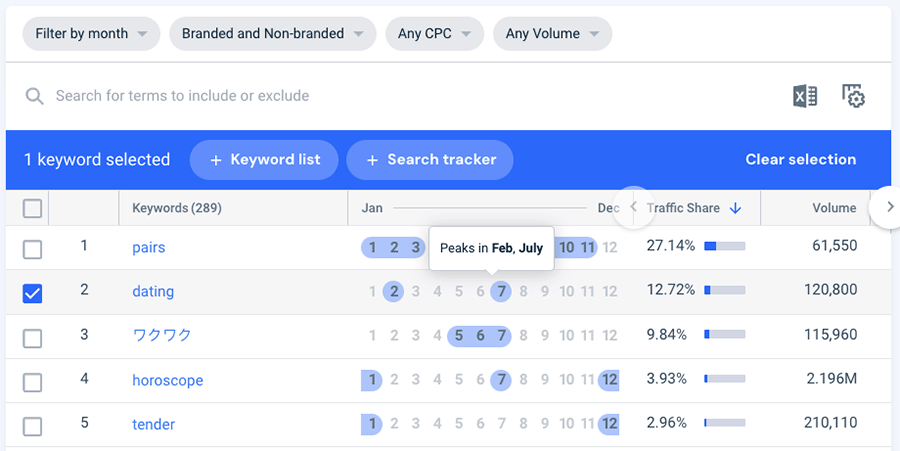Click the Keywords (289) column header
This screenshot has width=900, height=451.
[177, 208]
